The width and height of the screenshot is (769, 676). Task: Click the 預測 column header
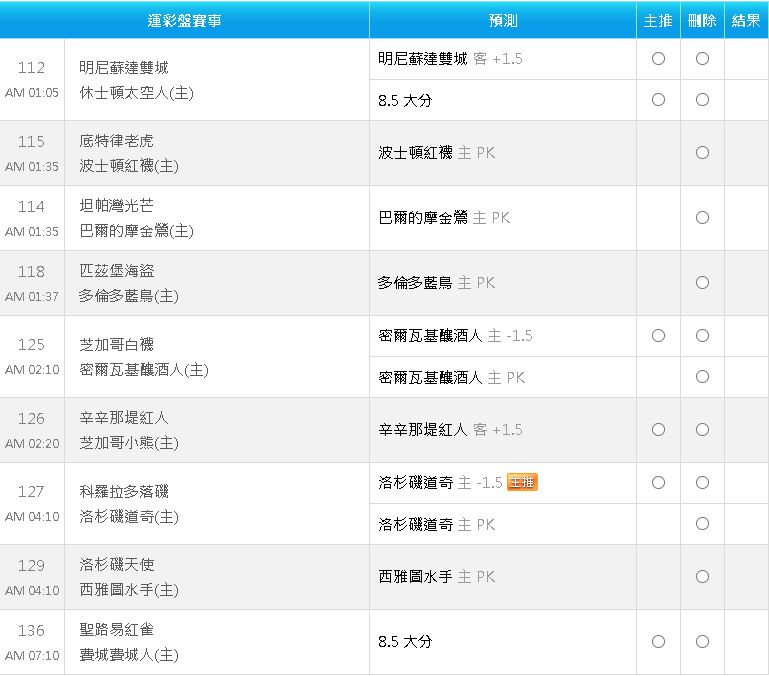[x=503, y=20]
